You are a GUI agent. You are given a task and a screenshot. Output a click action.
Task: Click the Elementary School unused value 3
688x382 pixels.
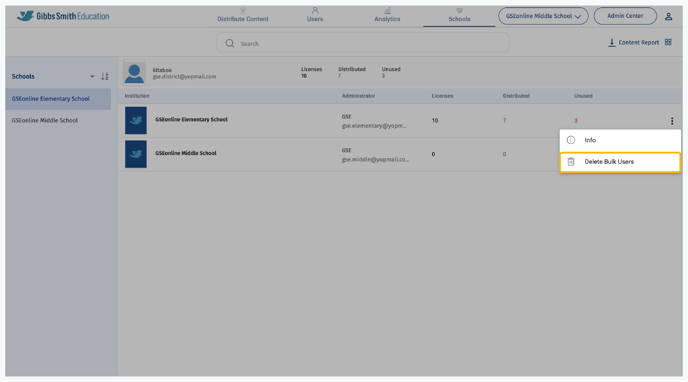pos(576,120)
